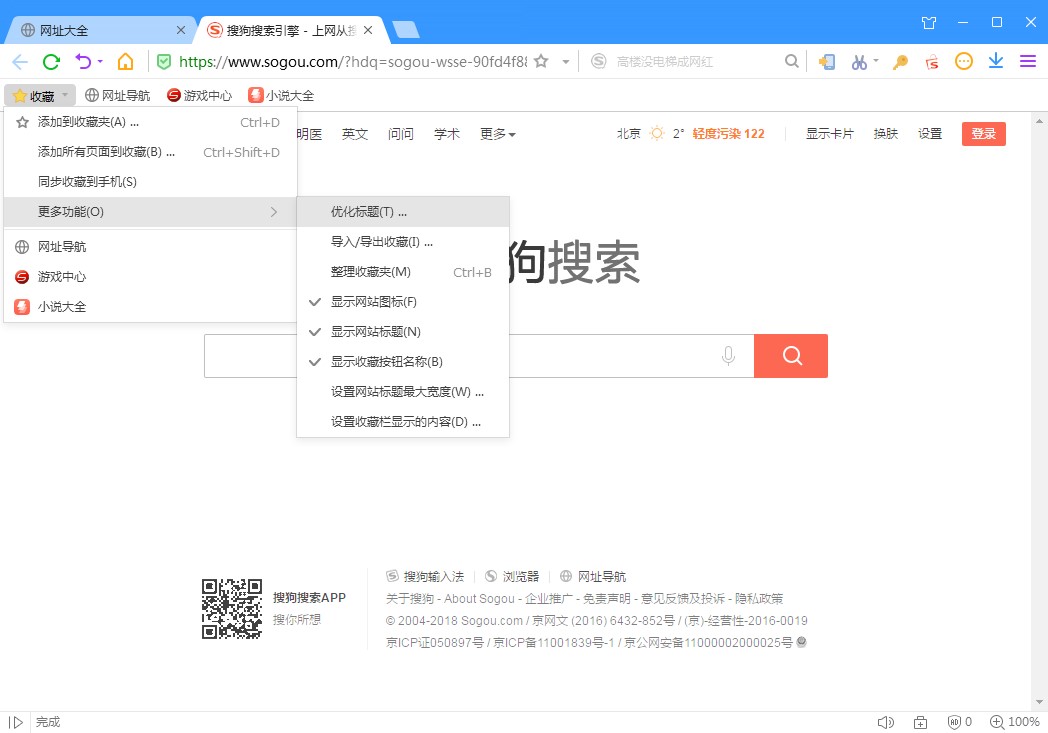The image size is (1048, 733).
Task: Open Sogou 设置 link
Action: pos(930,134)
